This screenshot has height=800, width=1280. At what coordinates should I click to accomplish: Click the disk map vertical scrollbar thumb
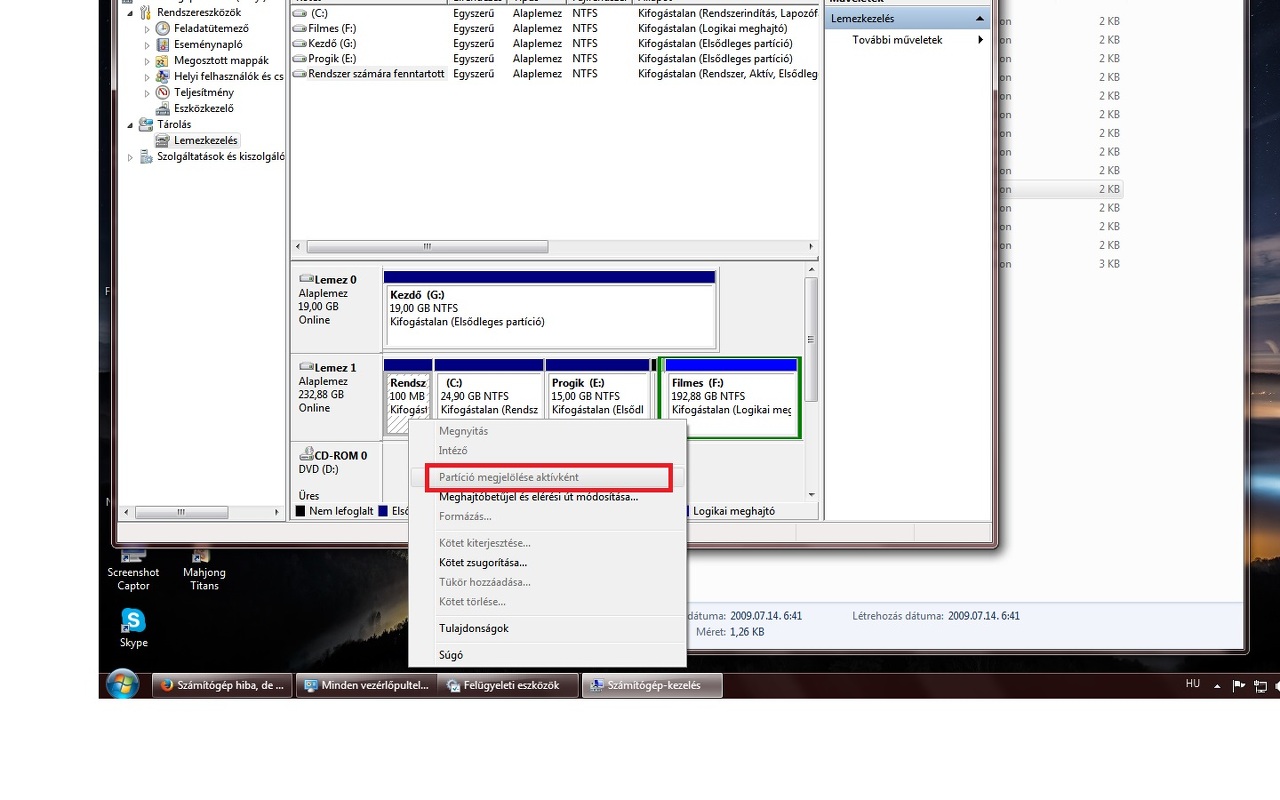point(811,338)
